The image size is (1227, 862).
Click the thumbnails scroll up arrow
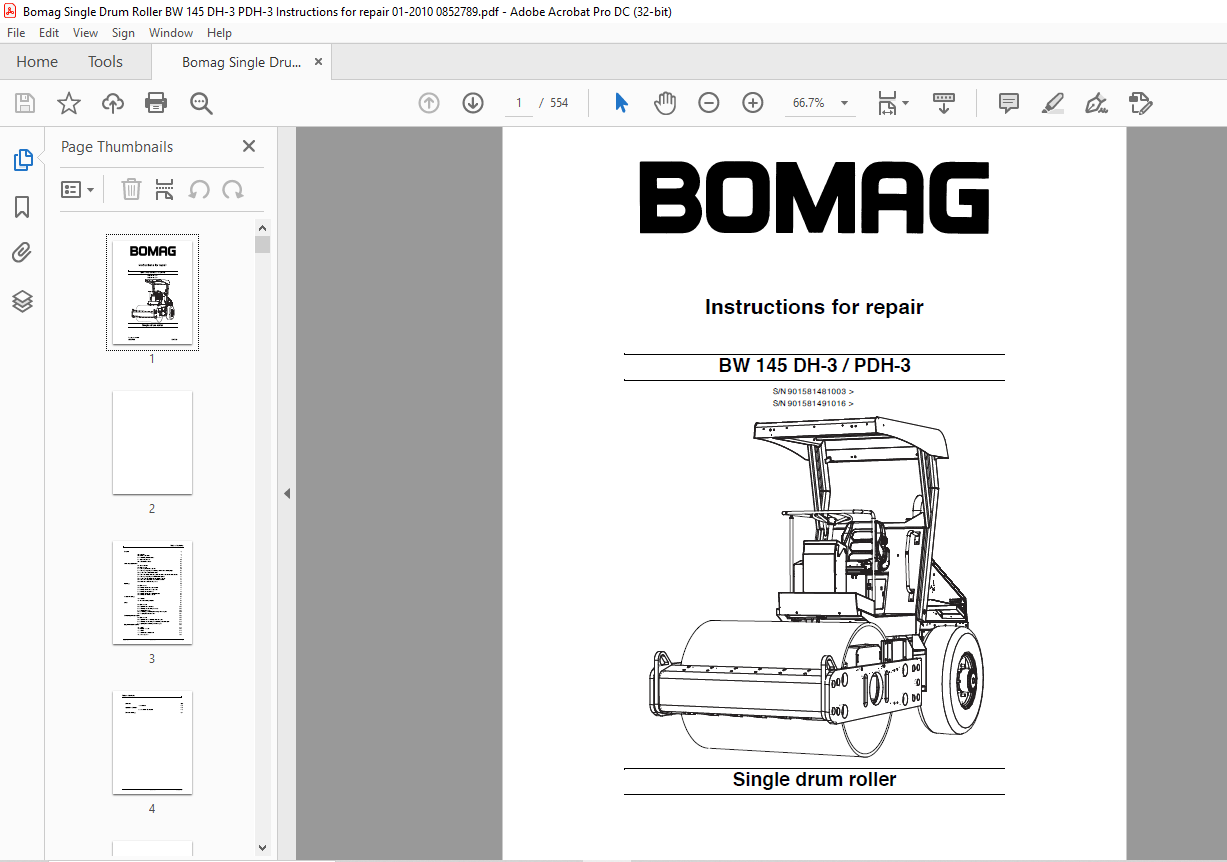(262, 227)
